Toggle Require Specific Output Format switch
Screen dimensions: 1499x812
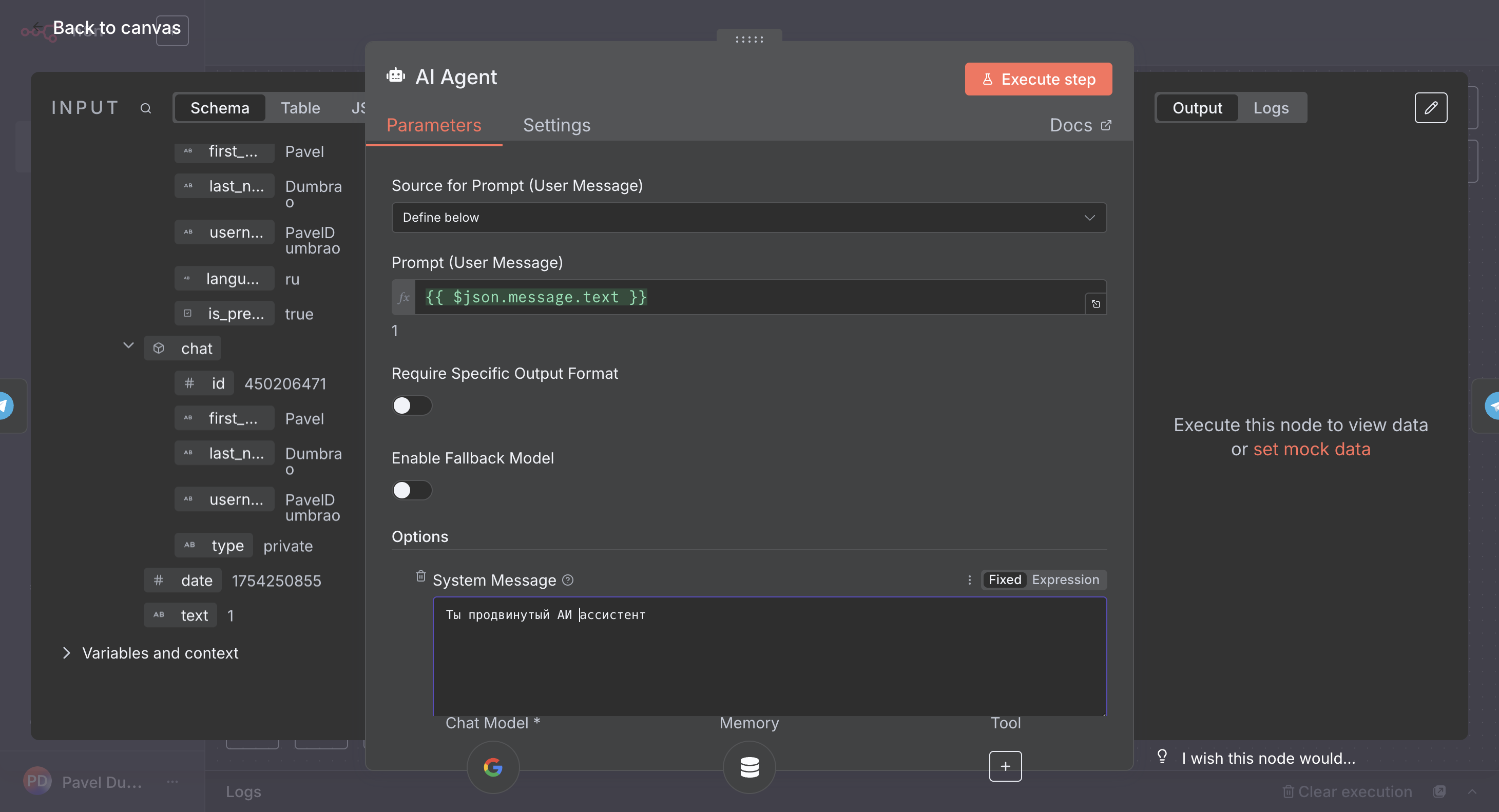[x=411, y=405]
